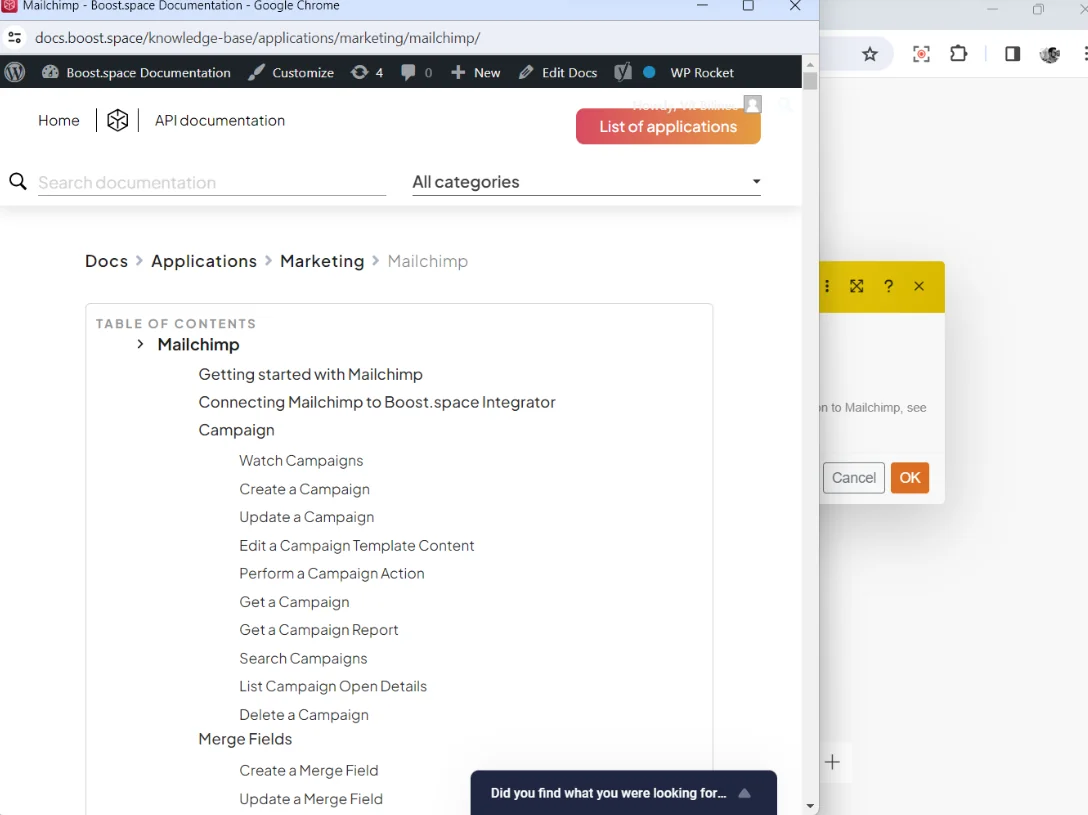Add New content from admin bar

(475, 72)
